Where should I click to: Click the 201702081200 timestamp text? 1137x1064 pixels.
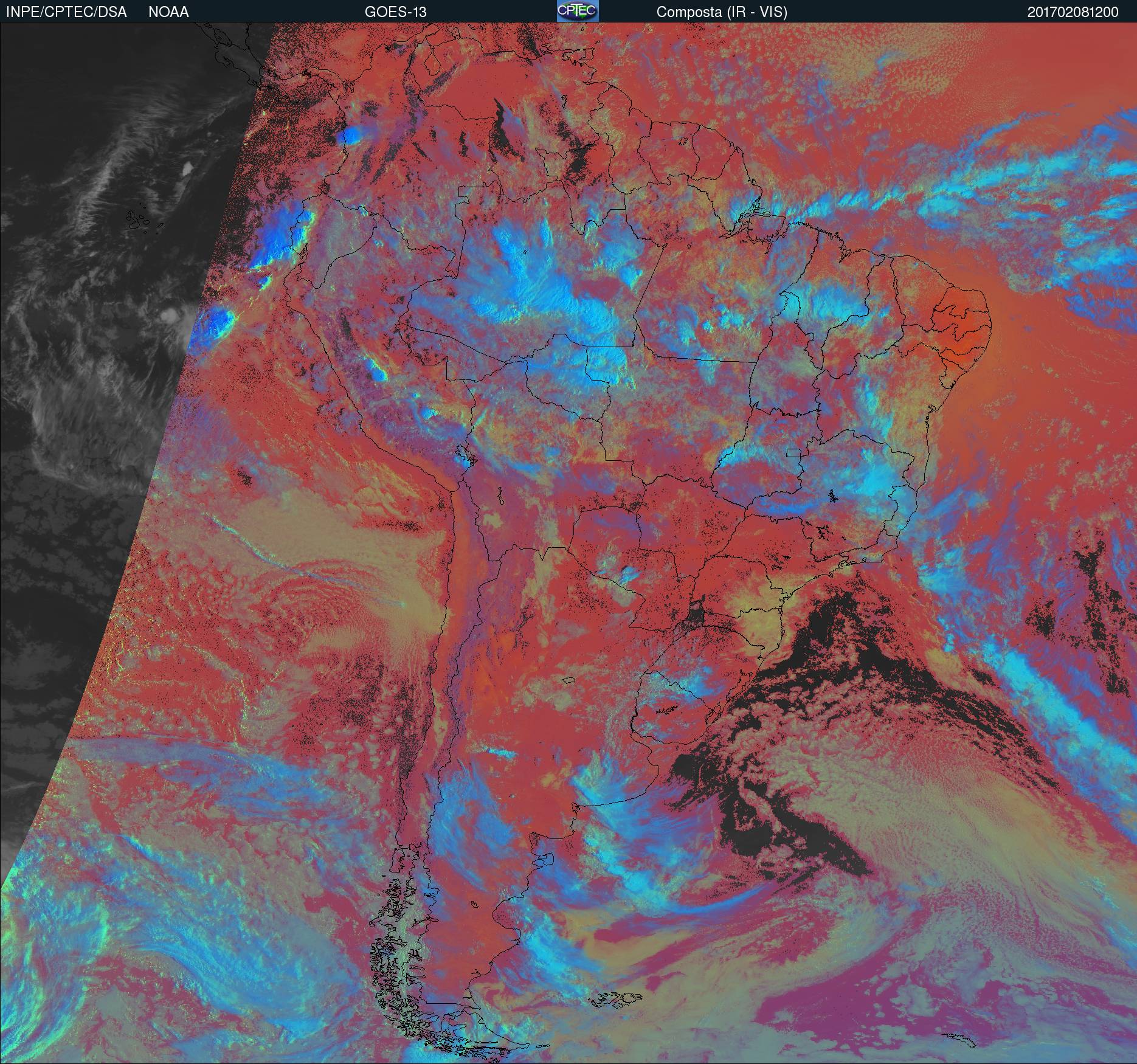tap(1073, 12)
